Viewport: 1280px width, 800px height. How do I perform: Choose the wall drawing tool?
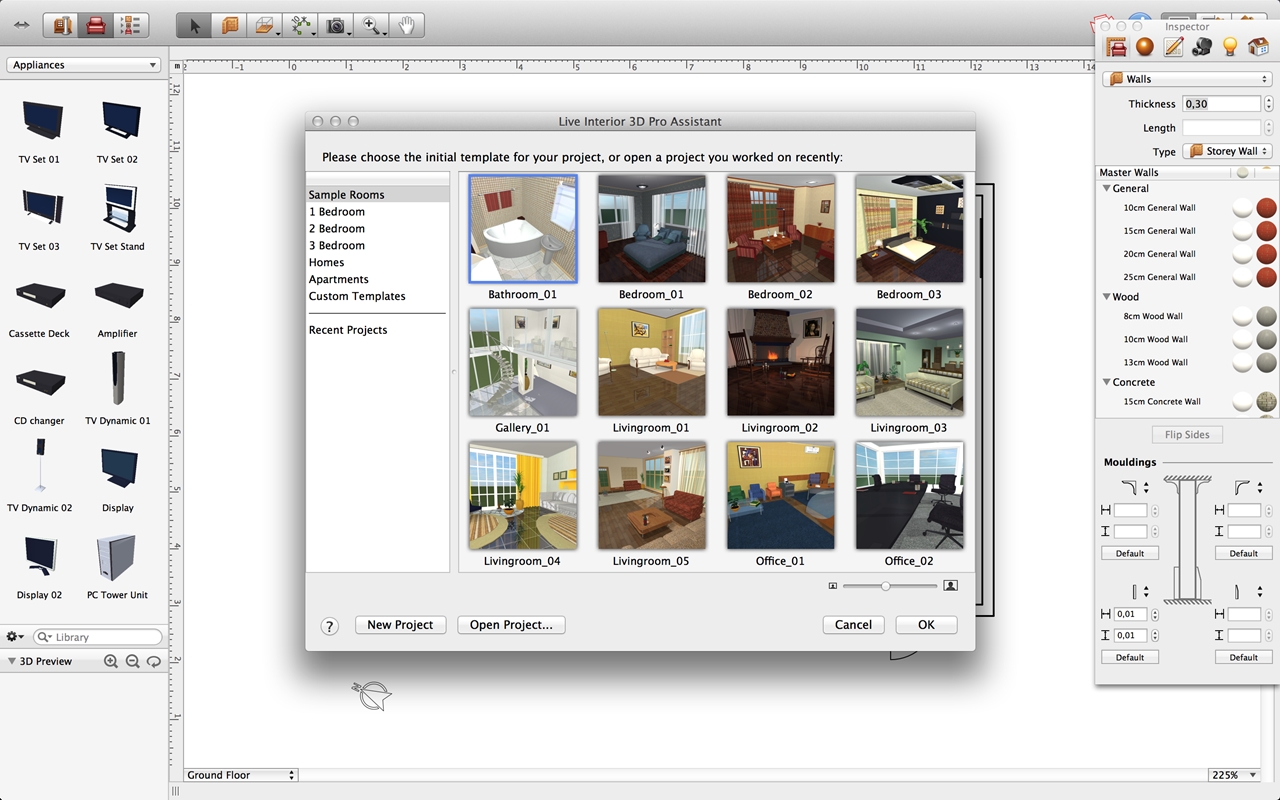click(230, 26)
